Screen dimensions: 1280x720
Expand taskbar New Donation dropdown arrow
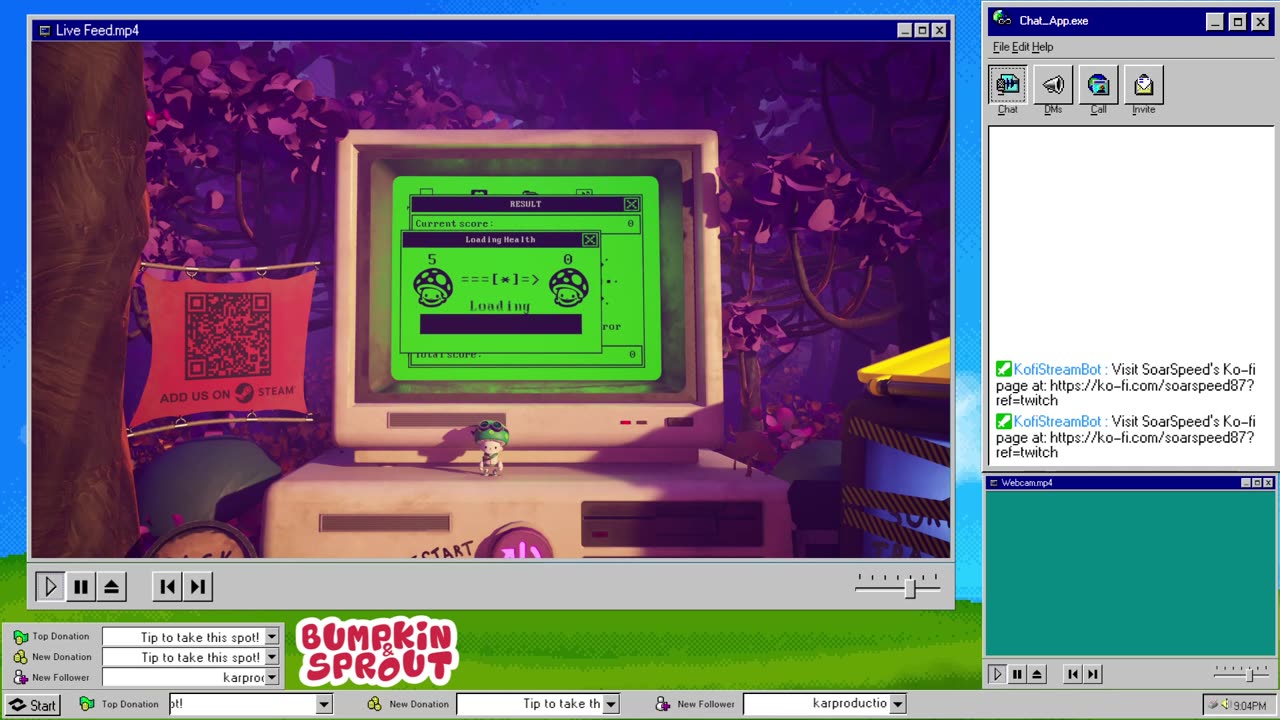tap(610, 704)
